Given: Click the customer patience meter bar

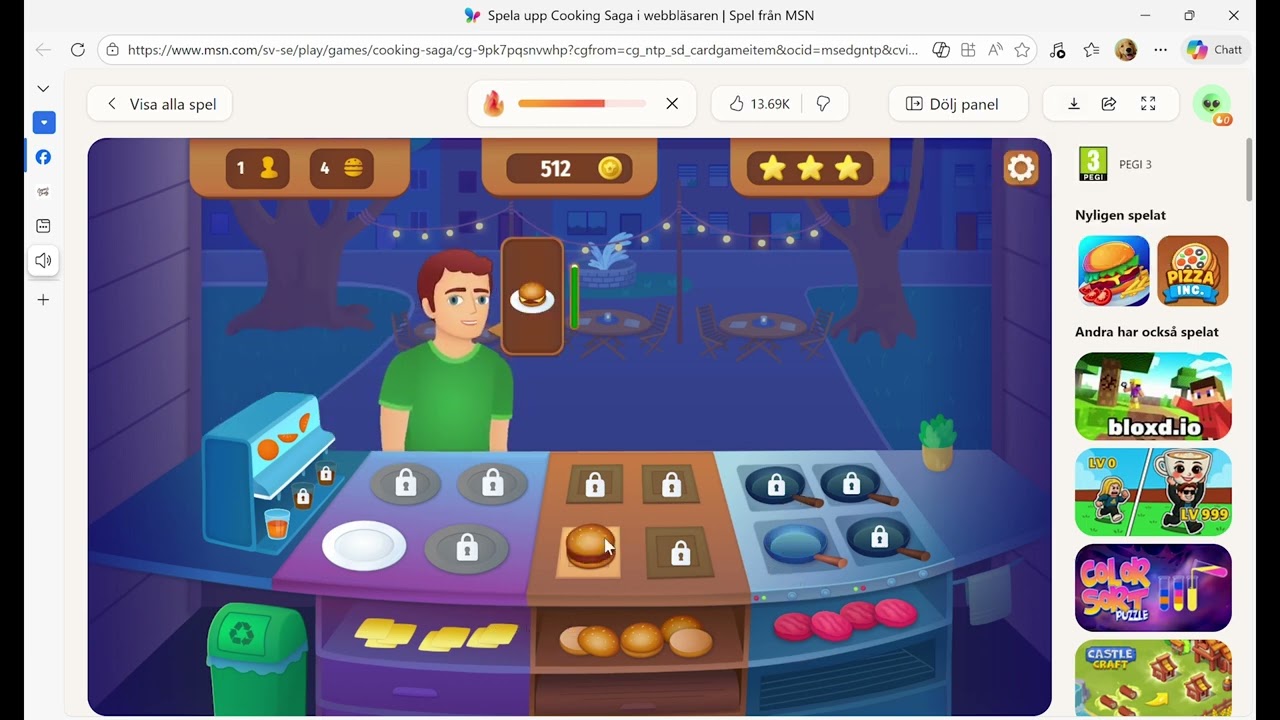Looking at the screenshot, I should [575, 296].
